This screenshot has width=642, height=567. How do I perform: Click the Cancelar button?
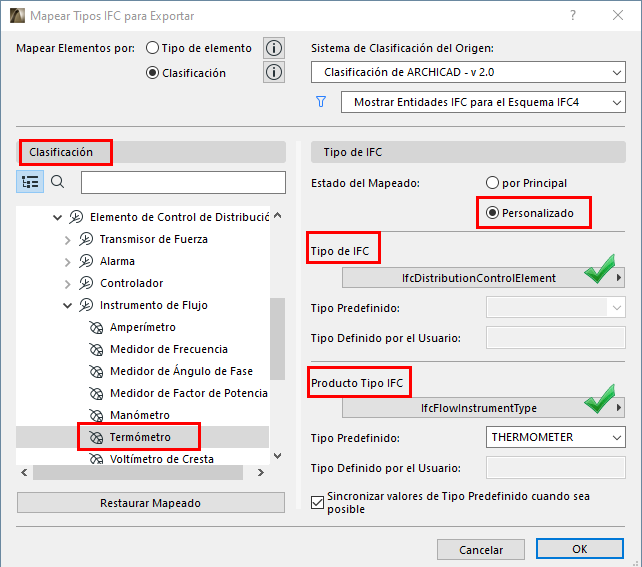481,549
